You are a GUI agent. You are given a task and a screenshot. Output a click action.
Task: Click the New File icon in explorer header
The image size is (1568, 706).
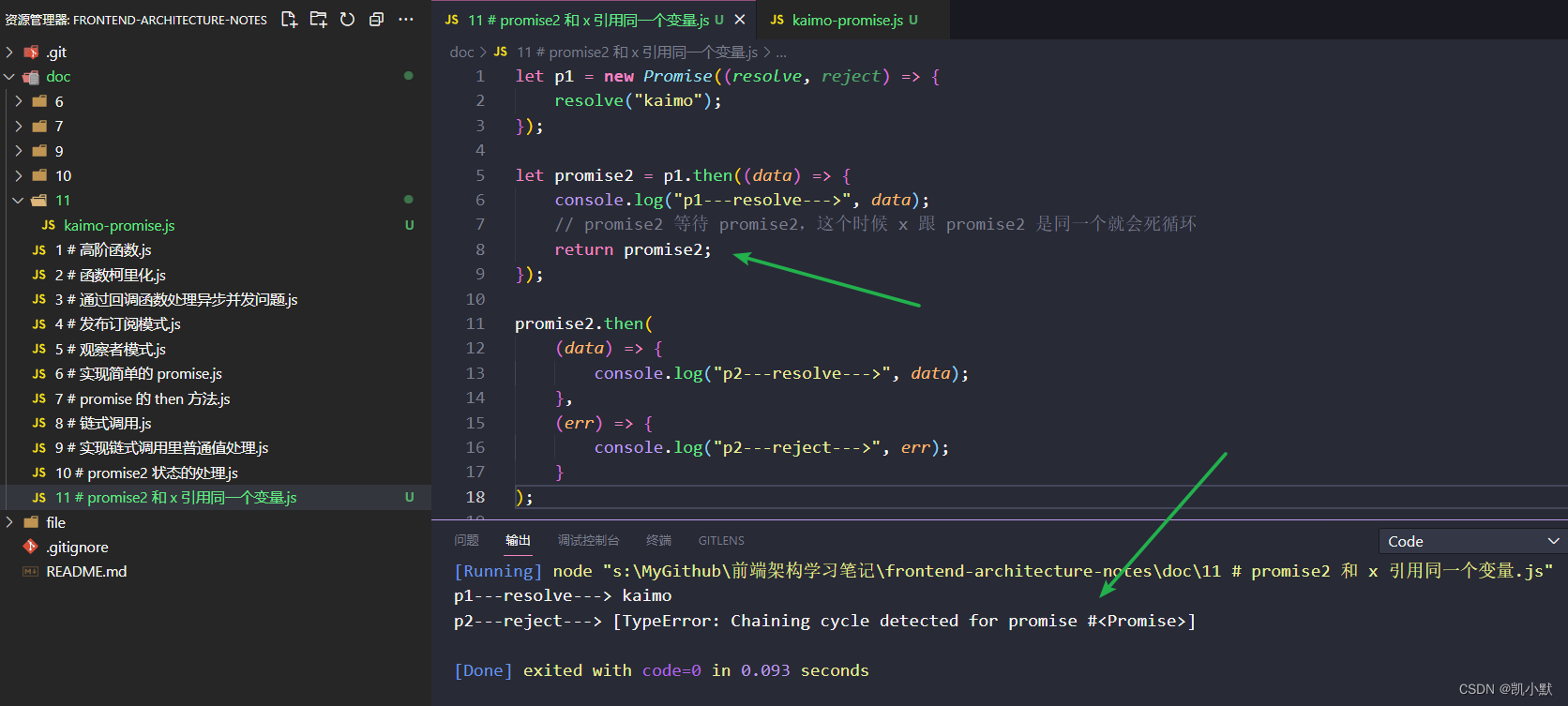pyautogui.click(x=290, y=20)
